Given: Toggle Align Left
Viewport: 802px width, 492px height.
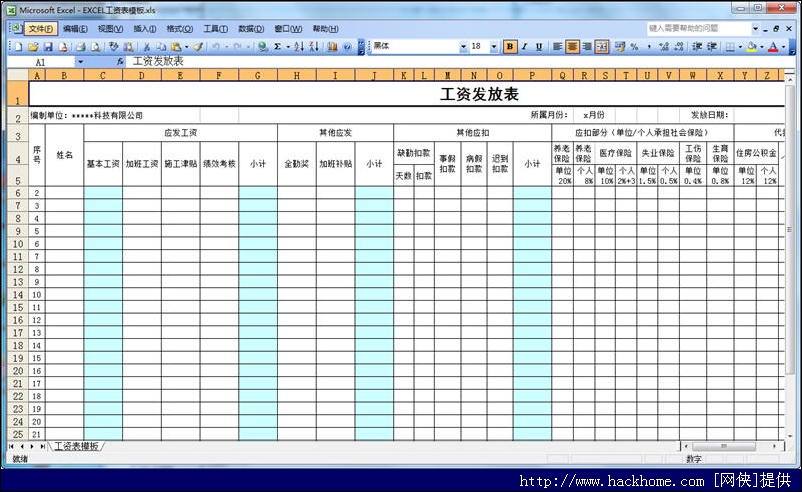Looking at the screenshot, I should tap(558, 47).
